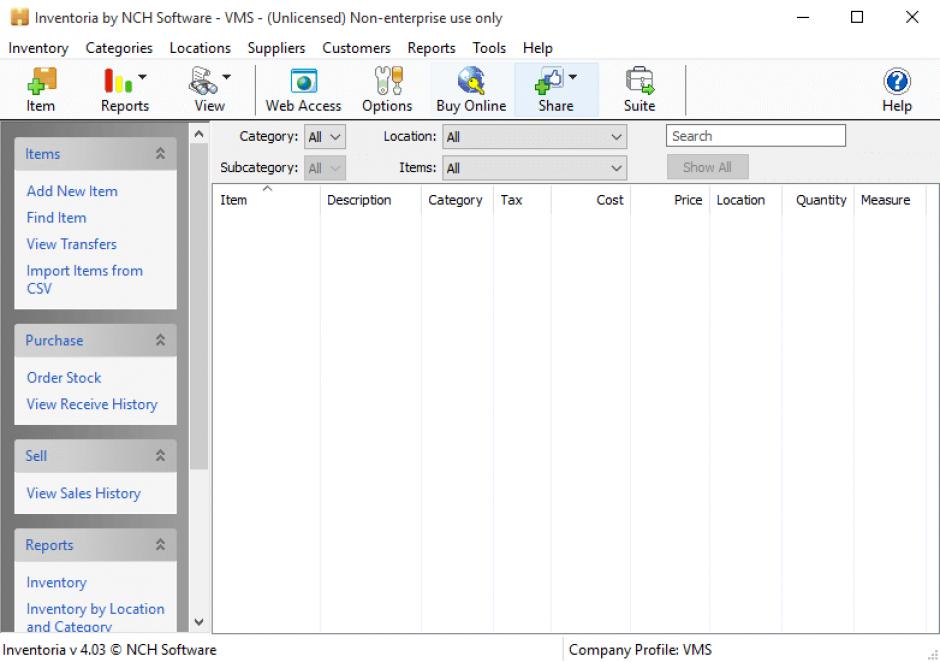This screenshot has width=940, height=662.
Task: Click the Inventoria app icon in title bar
Action: (20, 17)
